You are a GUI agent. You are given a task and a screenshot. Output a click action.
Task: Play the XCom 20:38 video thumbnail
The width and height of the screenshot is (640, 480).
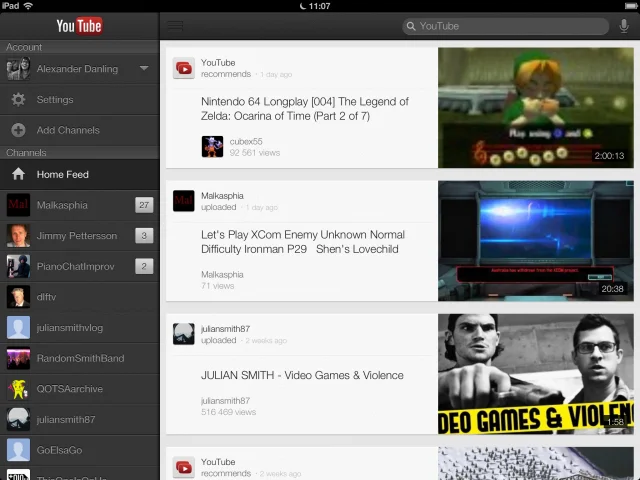tap(535, 240)
